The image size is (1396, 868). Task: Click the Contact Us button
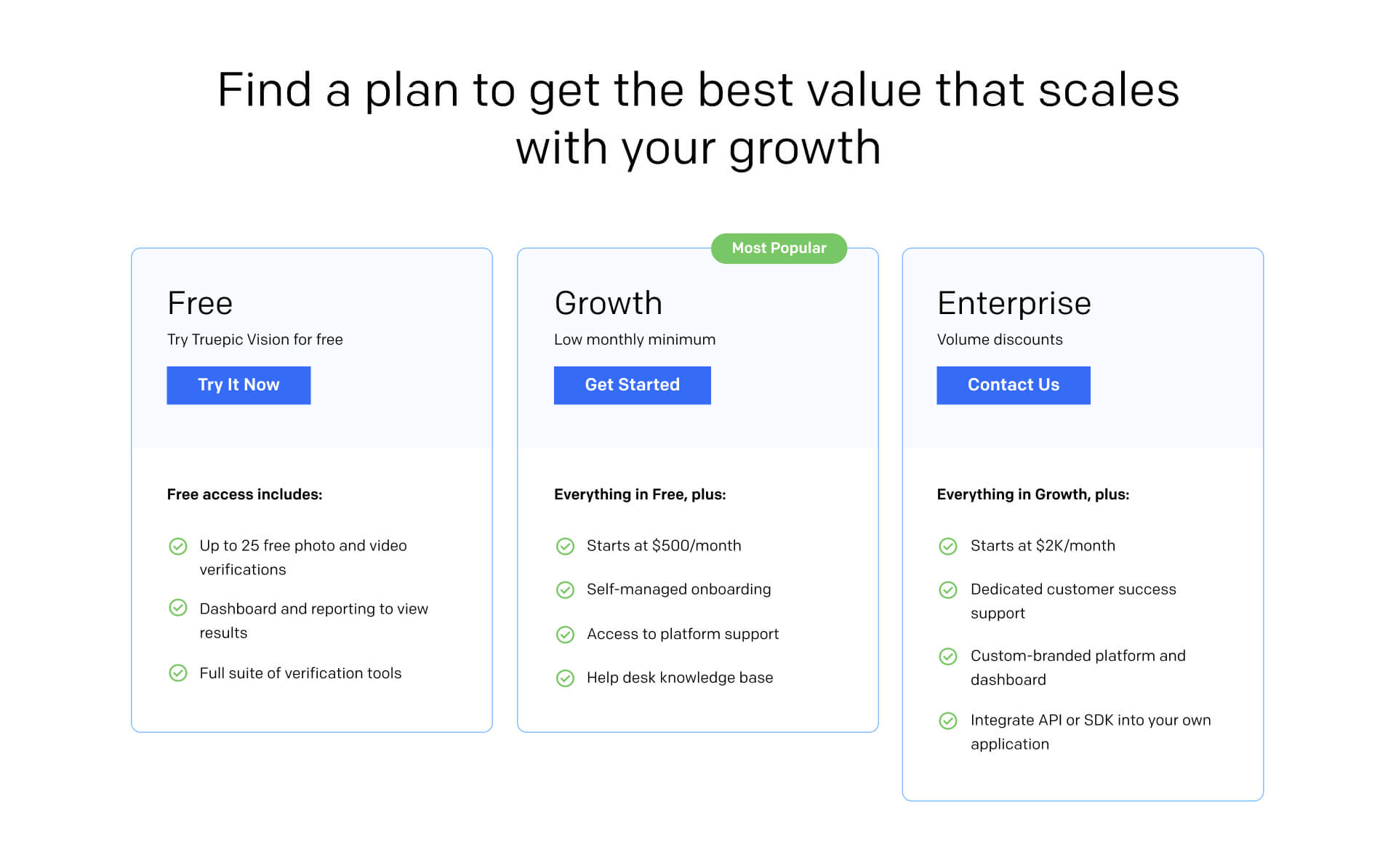[x=1013, y=385]
